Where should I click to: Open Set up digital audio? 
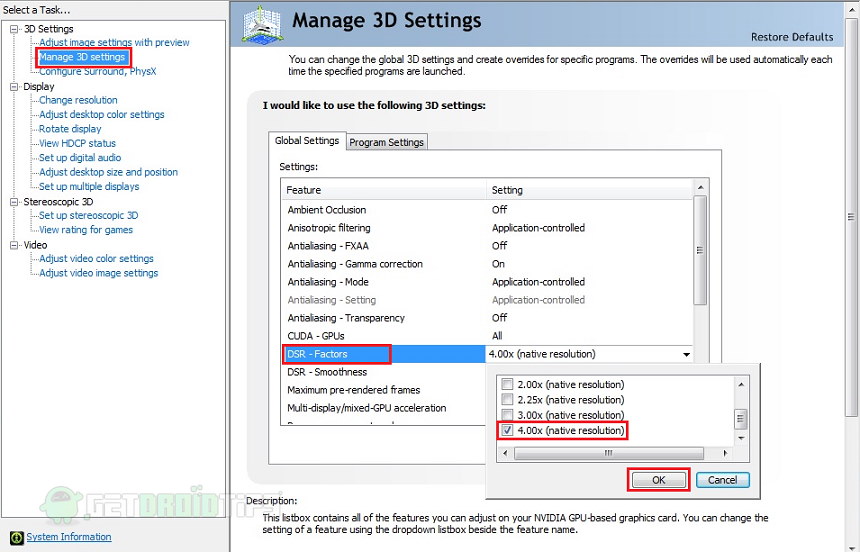80,157
